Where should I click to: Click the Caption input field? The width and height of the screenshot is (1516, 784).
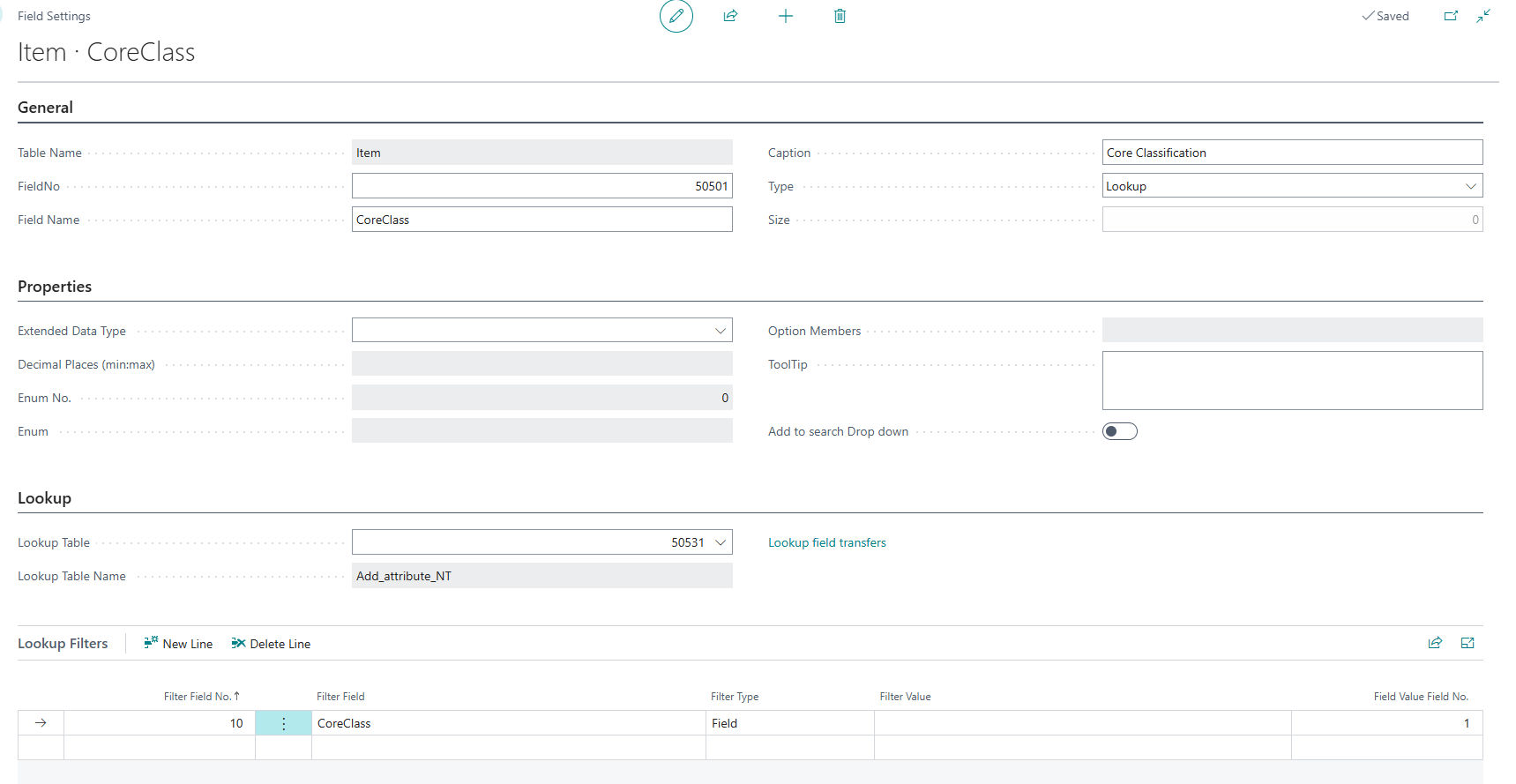(1291, 153)
